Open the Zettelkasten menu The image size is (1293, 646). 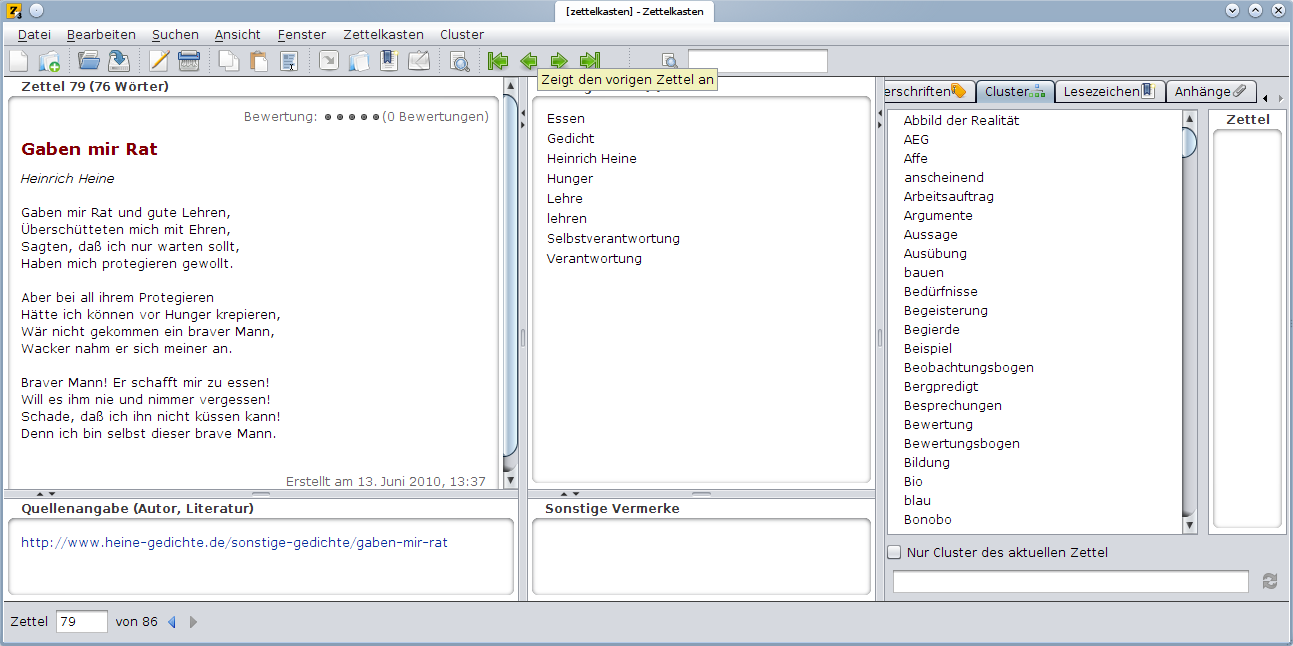[383, 34]
